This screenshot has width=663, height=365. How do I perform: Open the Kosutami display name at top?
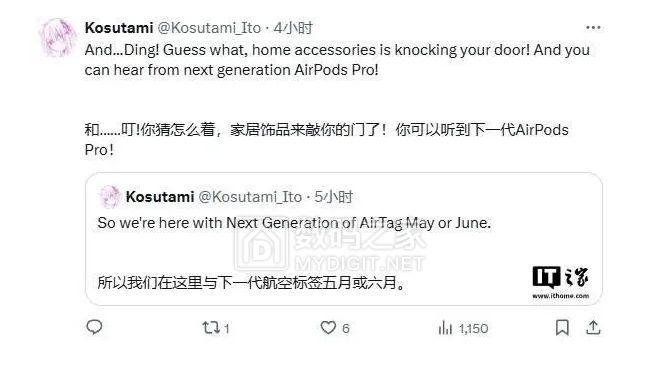(119, 28)
